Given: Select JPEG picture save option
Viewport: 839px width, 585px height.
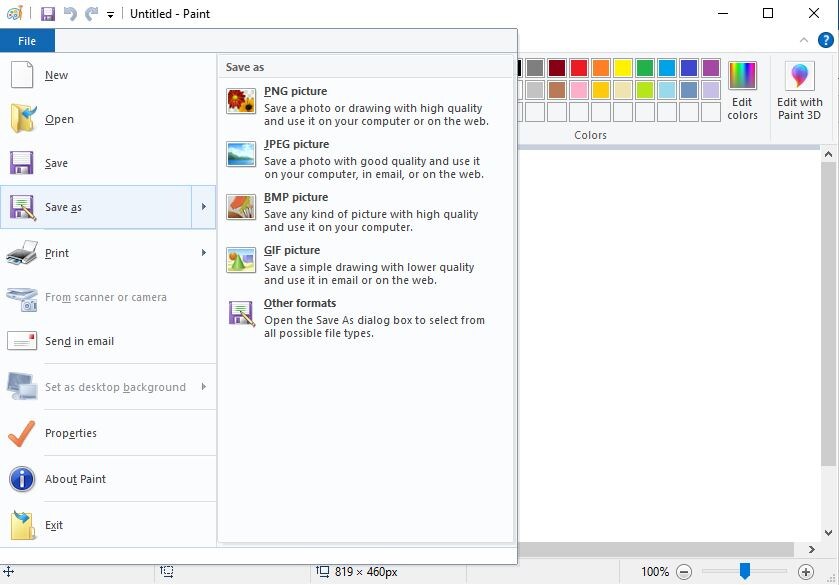Looking at the screenshot, I should pyautogui.click(x=365, y=158).
